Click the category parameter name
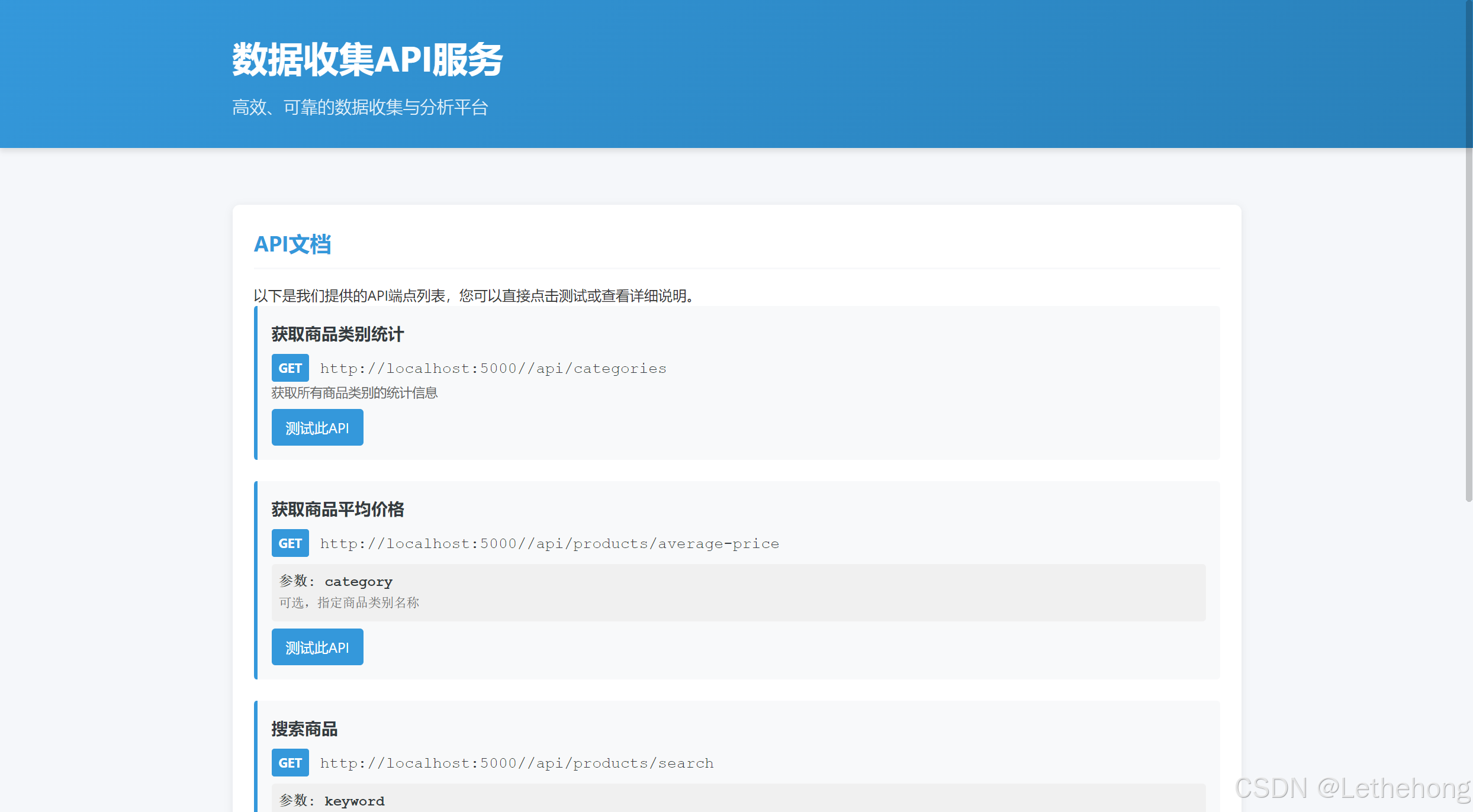1473x812 pixels. pos(358,582)
